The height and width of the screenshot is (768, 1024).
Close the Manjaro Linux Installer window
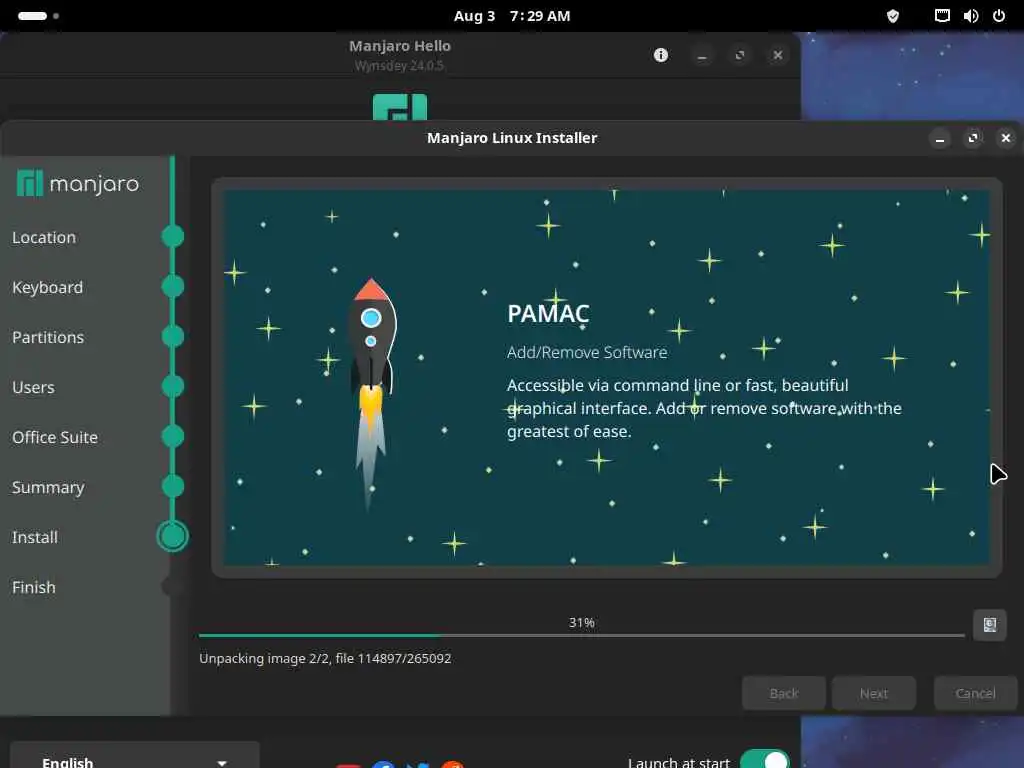[1006, 138]
